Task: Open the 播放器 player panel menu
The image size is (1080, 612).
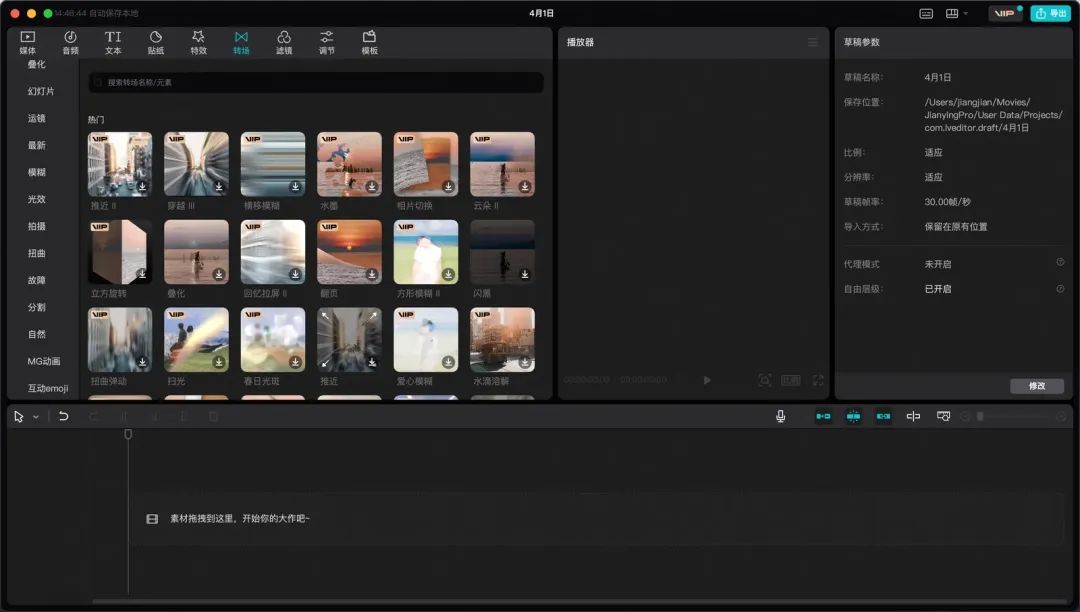Action: point(813,42)
